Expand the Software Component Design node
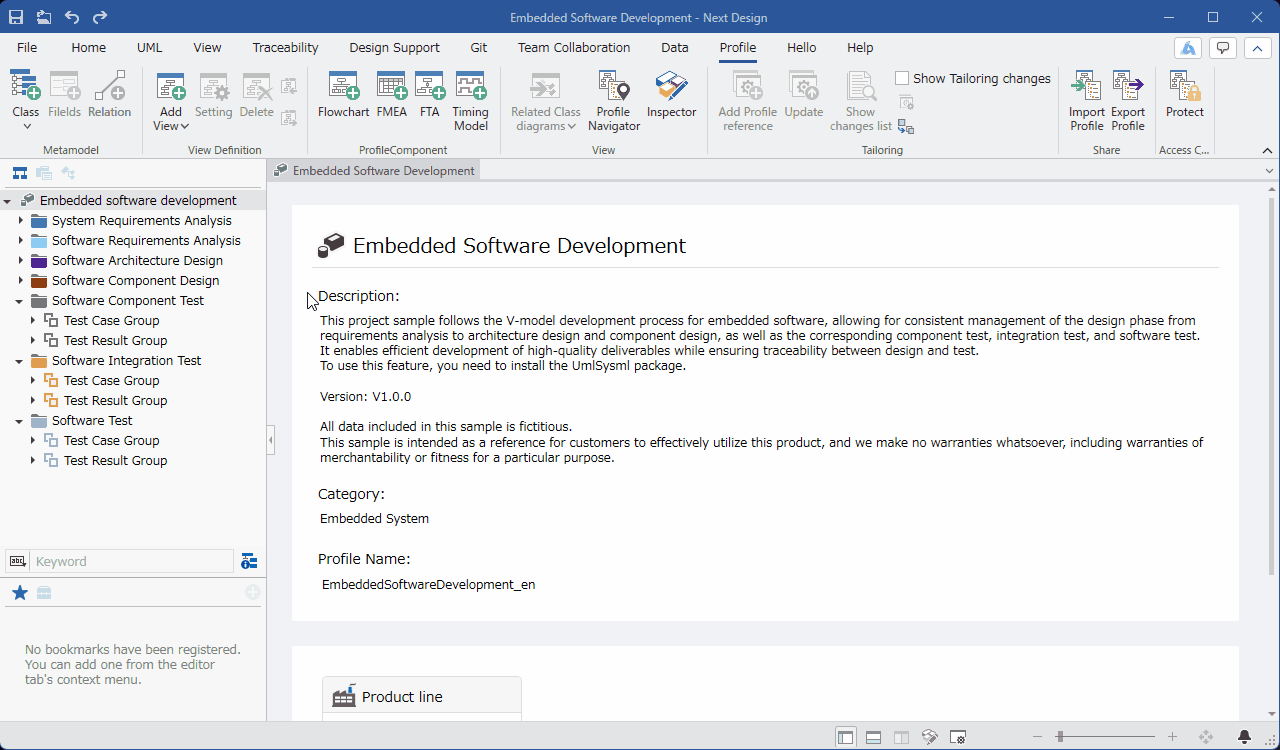1280x750 pixels. (x=20, y=281)
